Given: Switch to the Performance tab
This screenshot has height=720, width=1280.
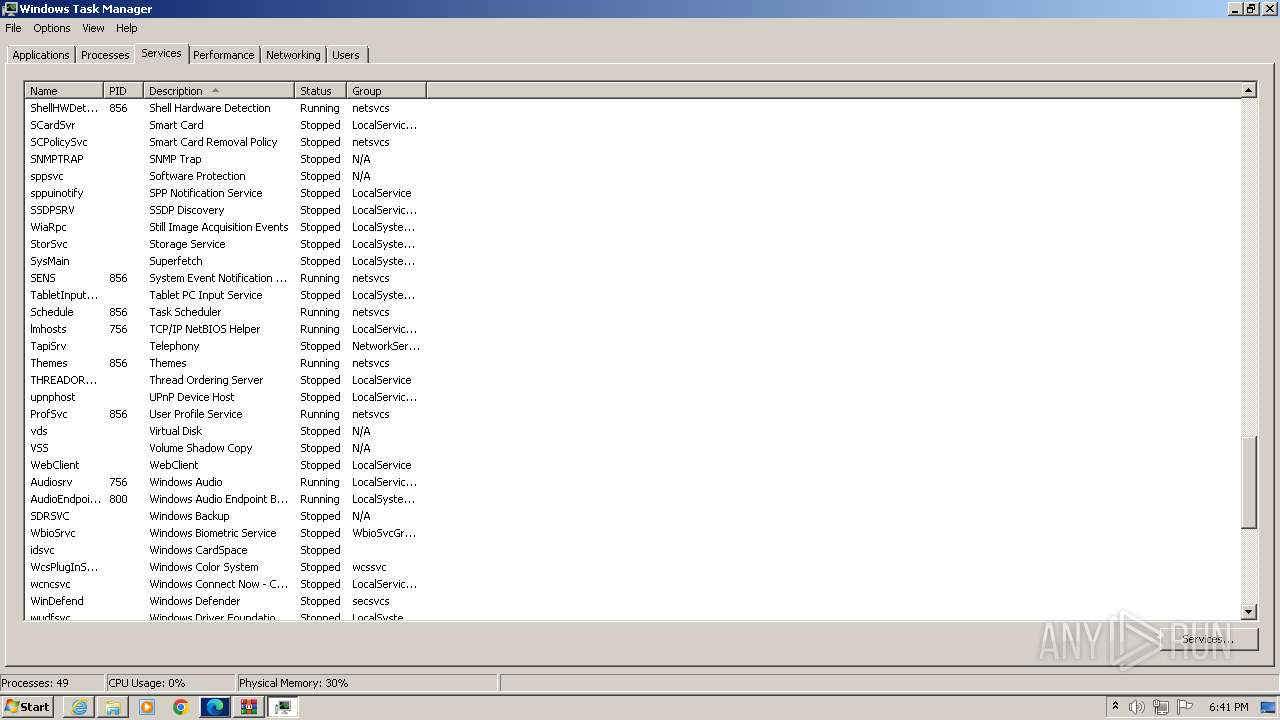Looking at the screenshot, I should pos(224,55).
